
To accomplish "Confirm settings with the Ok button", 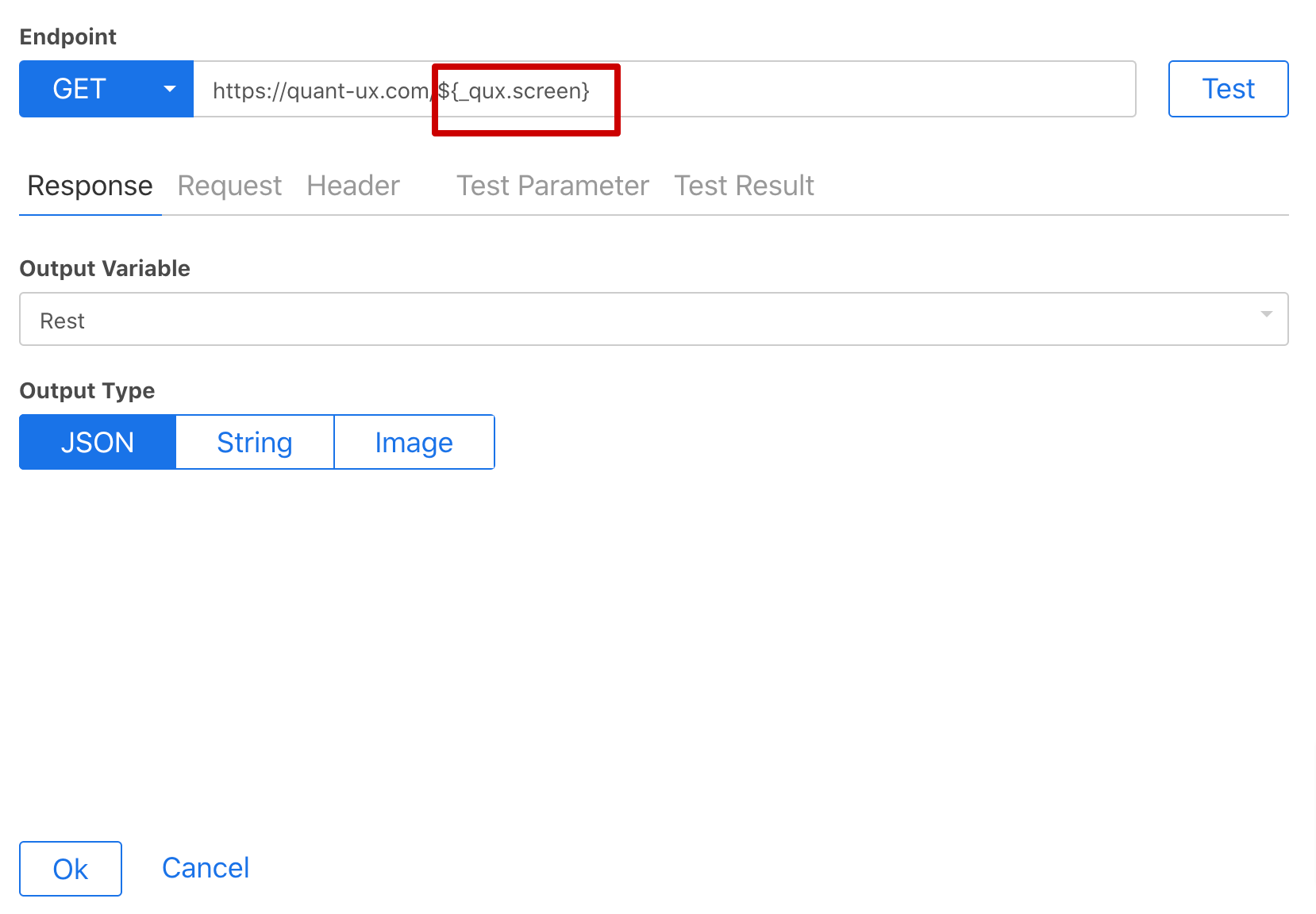I will (x=70, y=868).
